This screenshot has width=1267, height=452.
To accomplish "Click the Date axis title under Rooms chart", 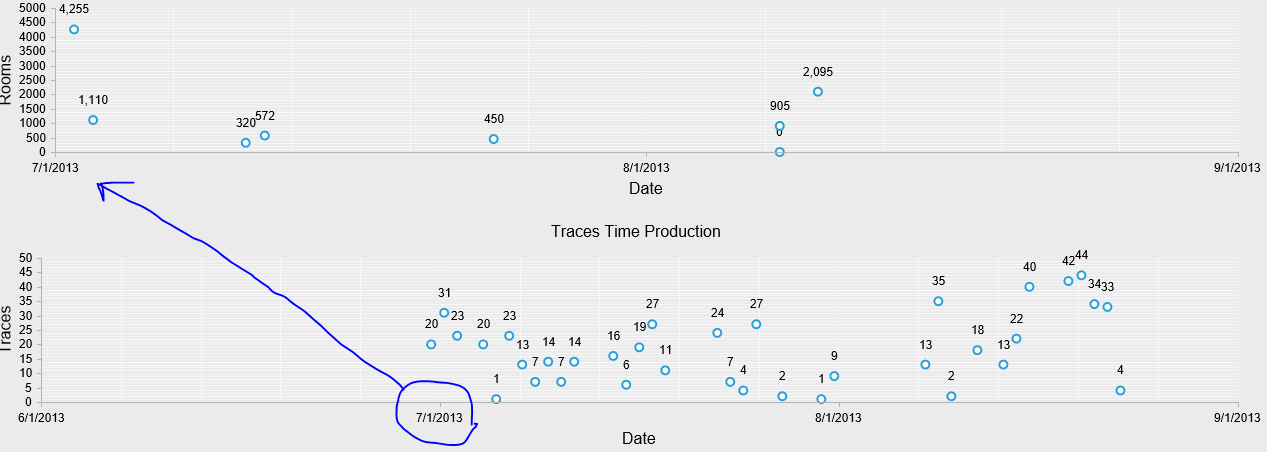I will [x=645, y=188].
